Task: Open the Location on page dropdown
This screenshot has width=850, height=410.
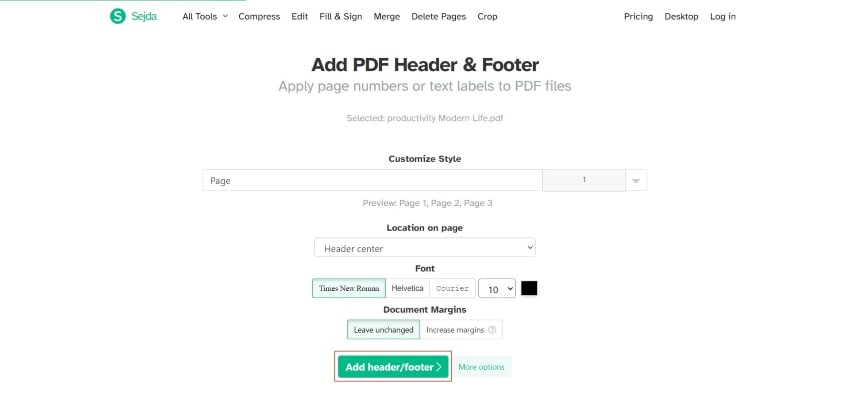Action: click(425, 248)
